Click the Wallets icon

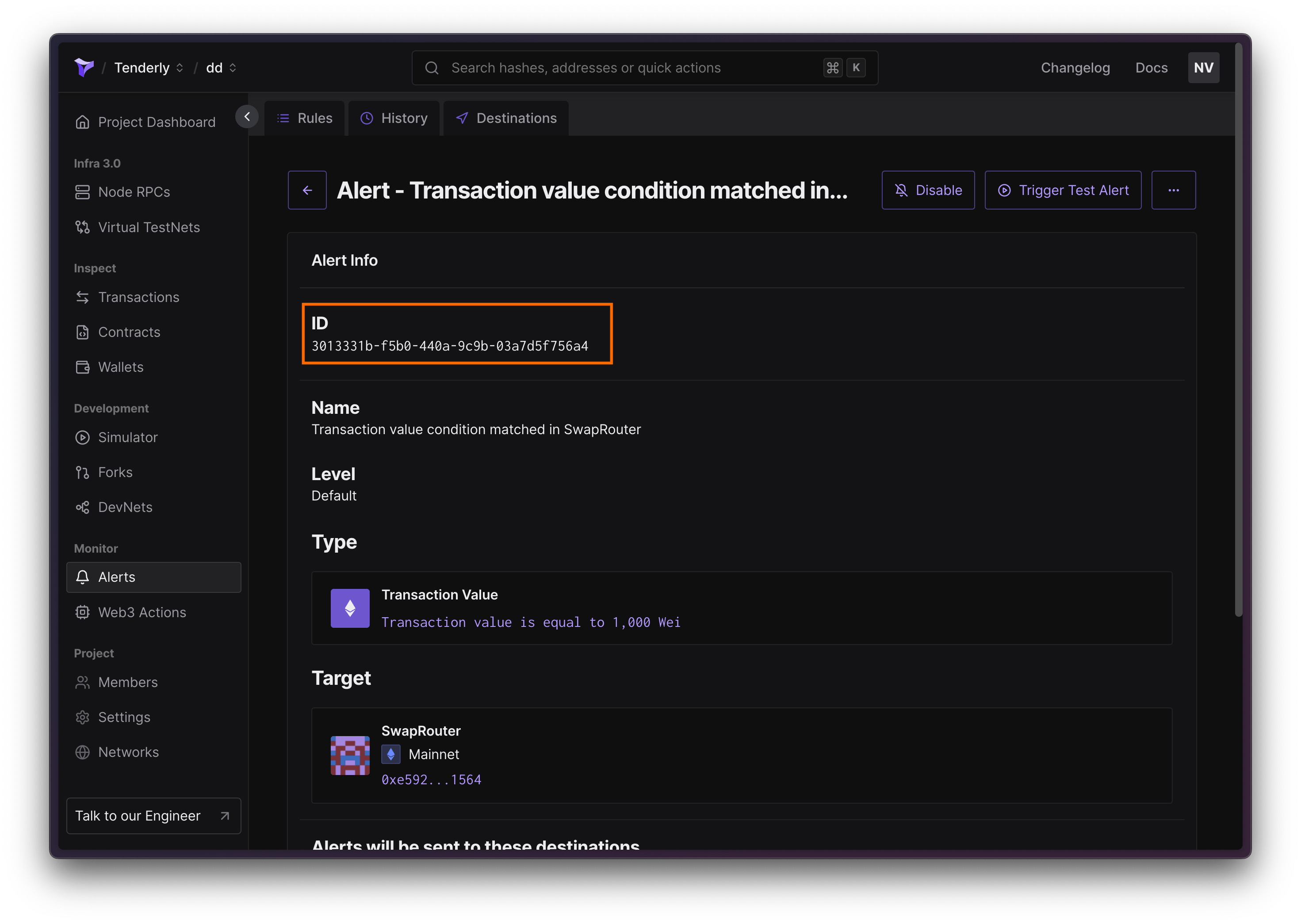click(x=83, y=367)
